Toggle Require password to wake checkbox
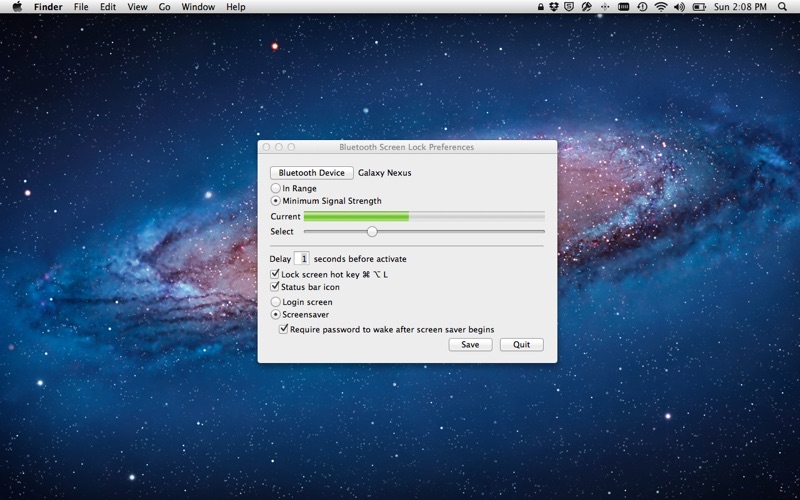The width and height of the screenshot is (800, 500). 284,329
